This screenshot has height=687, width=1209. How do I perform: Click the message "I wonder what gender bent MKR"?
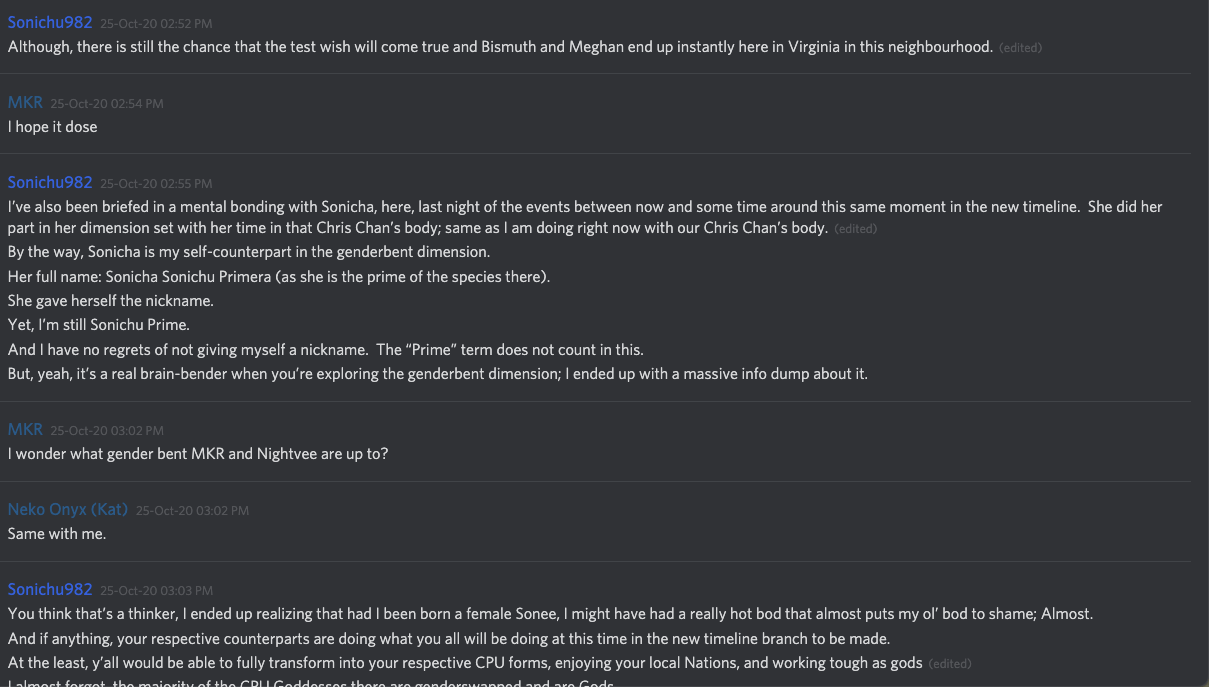pos(198,454)
